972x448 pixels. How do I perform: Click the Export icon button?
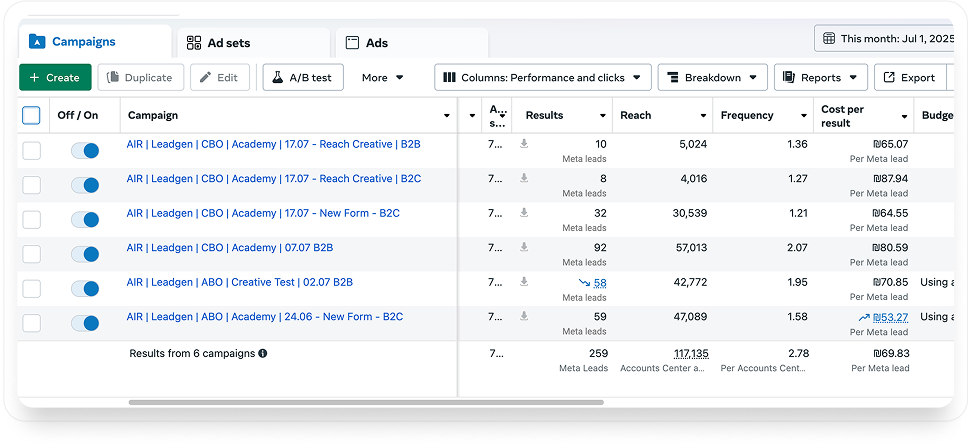tap(887, 78)
